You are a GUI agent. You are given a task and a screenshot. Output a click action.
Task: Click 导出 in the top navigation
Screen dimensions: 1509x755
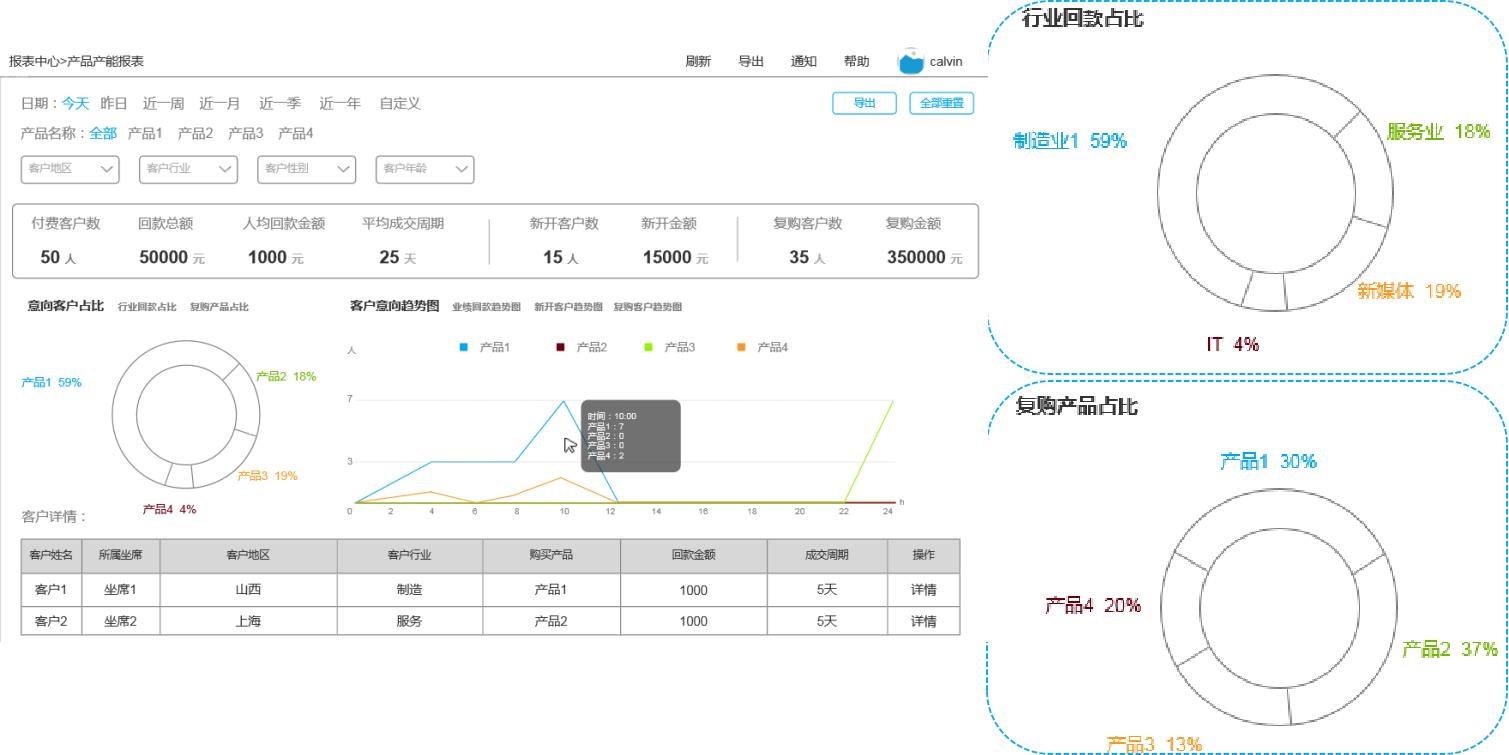[751, 62]
